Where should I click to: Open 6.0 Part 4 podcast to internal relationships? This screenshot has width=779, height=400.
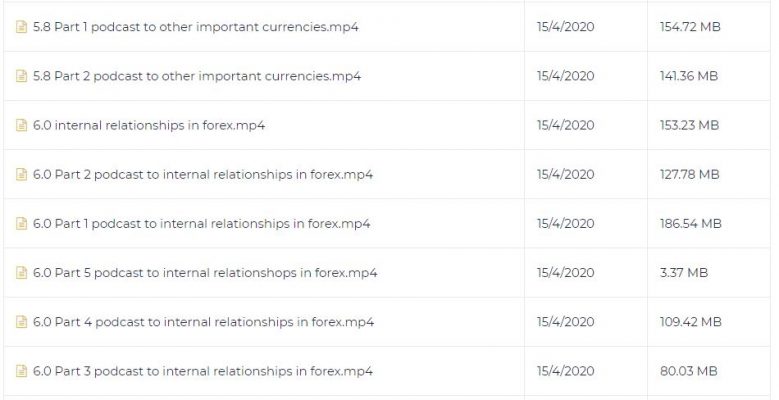tap(204, 322)
